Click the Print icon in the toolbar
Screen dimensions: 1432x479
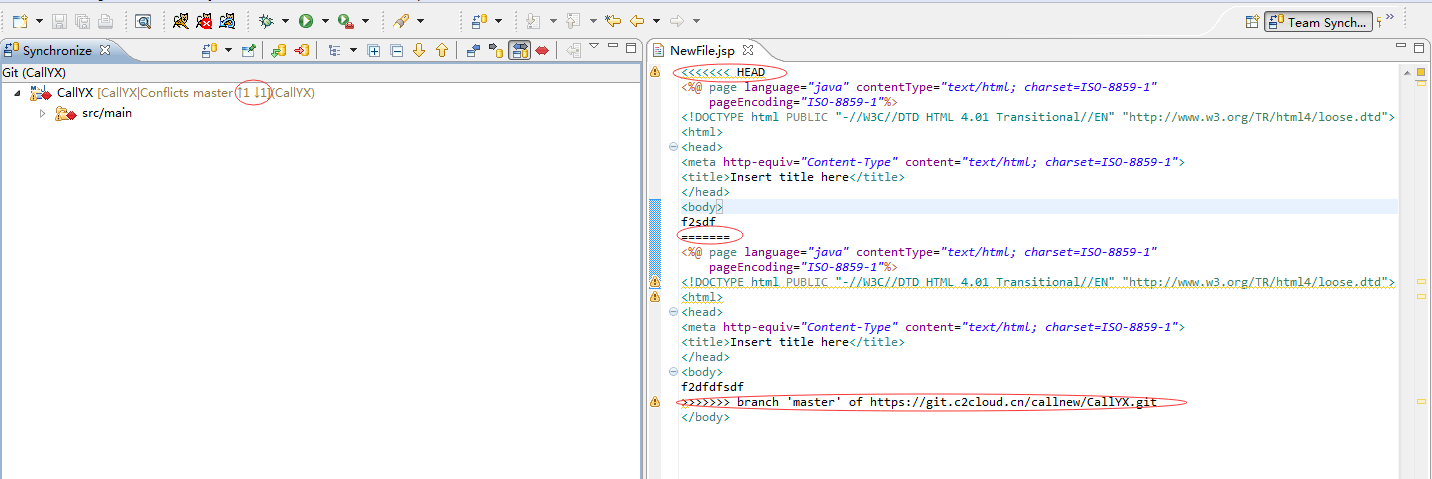105,20
